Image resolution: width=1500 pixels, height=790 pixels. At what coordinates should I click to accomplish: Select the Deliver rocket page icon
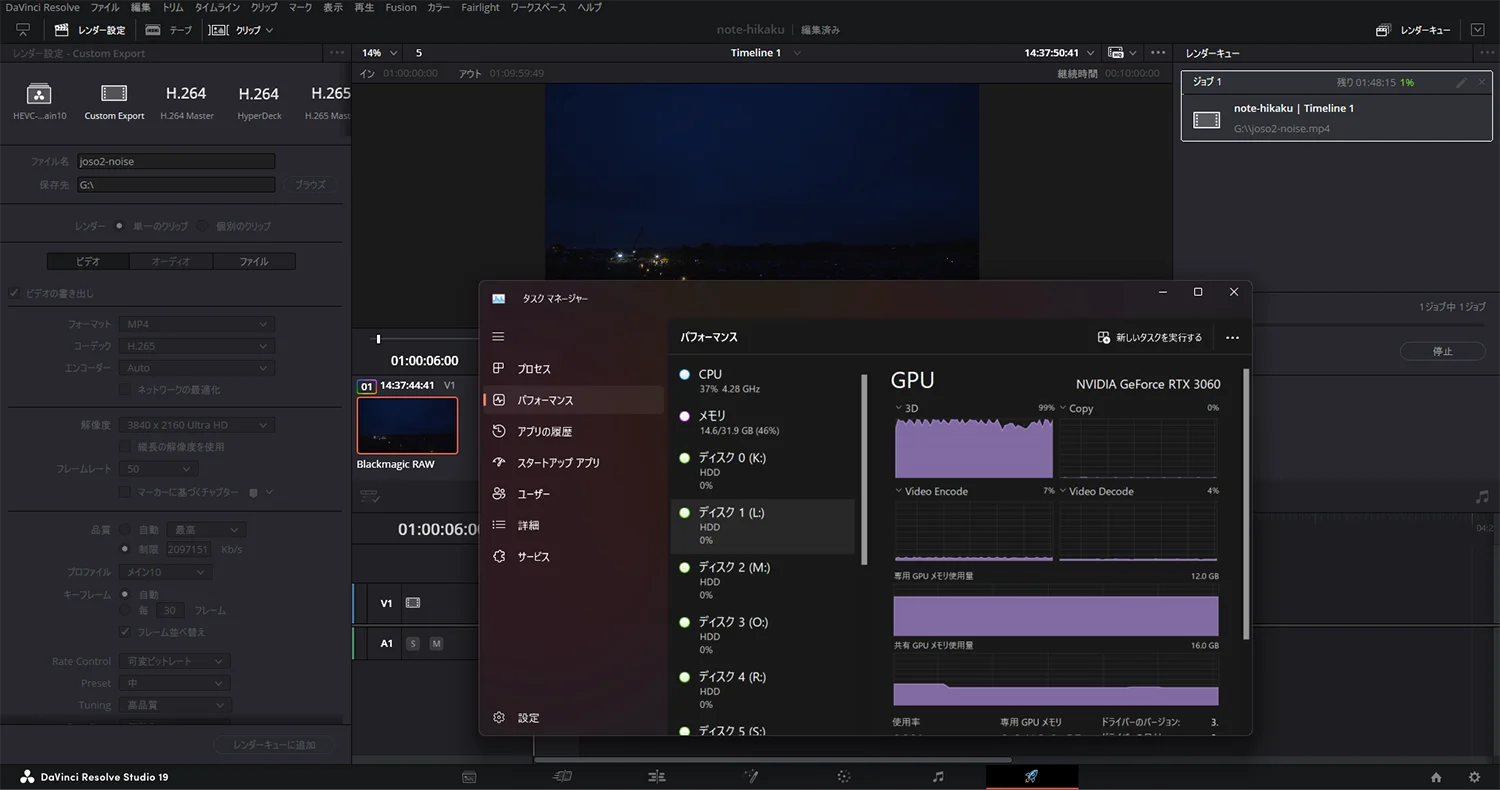click(x=1031, y=776)
